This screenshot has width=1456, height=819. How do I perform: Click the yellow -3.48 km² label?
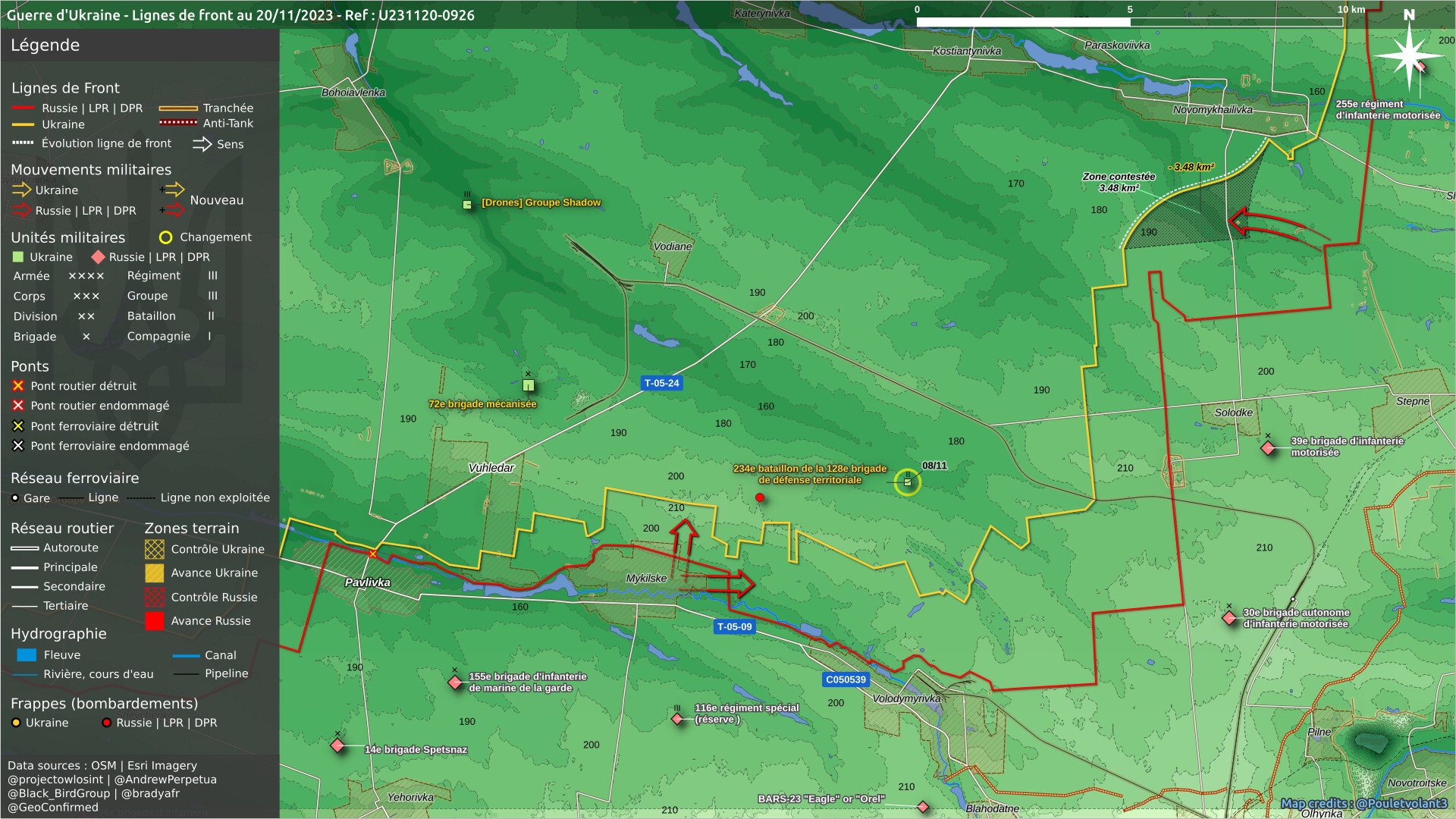pyautogui.click(x=1191, y=167)
